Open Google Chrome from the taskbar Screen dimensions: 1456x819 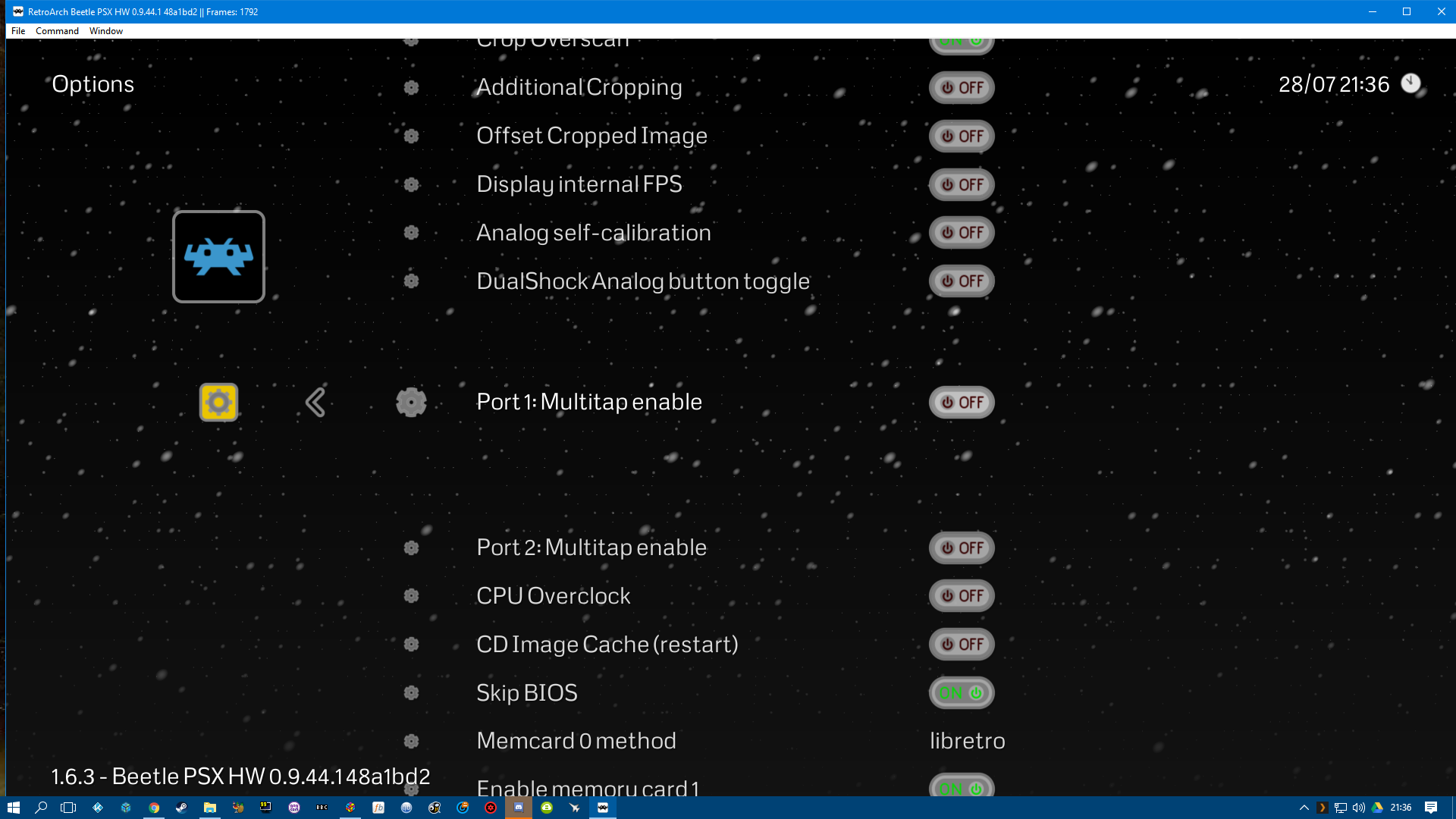pos(154,808)
